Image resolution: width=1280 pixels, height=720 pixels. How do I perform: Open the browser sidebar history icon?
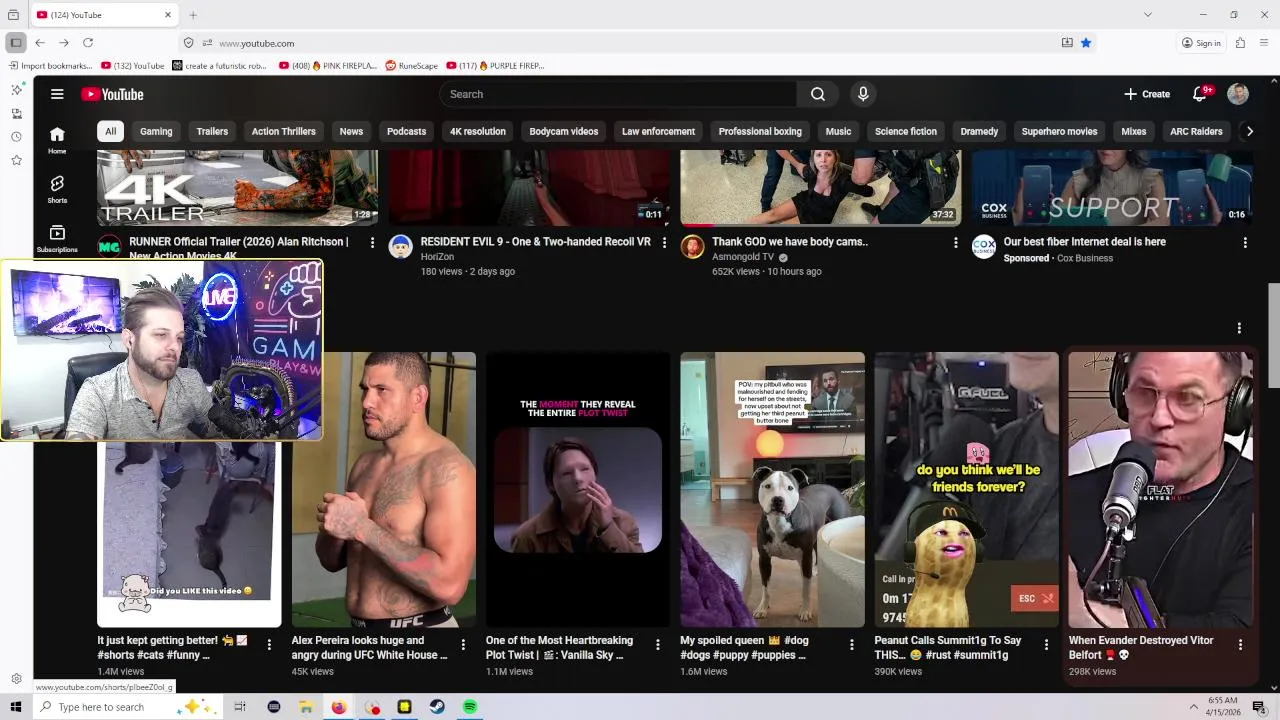[16, 137]
